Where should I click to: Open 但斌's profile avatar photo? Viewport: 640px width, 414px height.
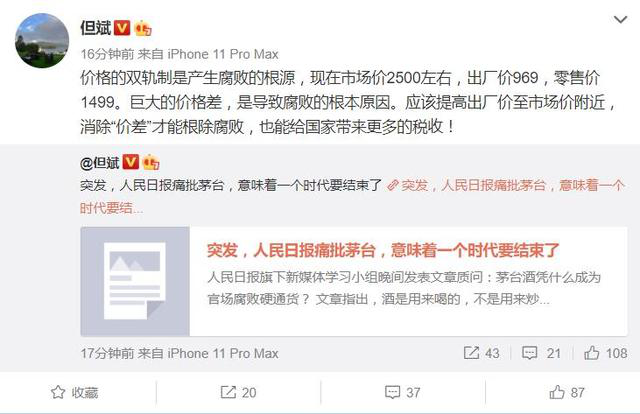[x=42, y=40]
